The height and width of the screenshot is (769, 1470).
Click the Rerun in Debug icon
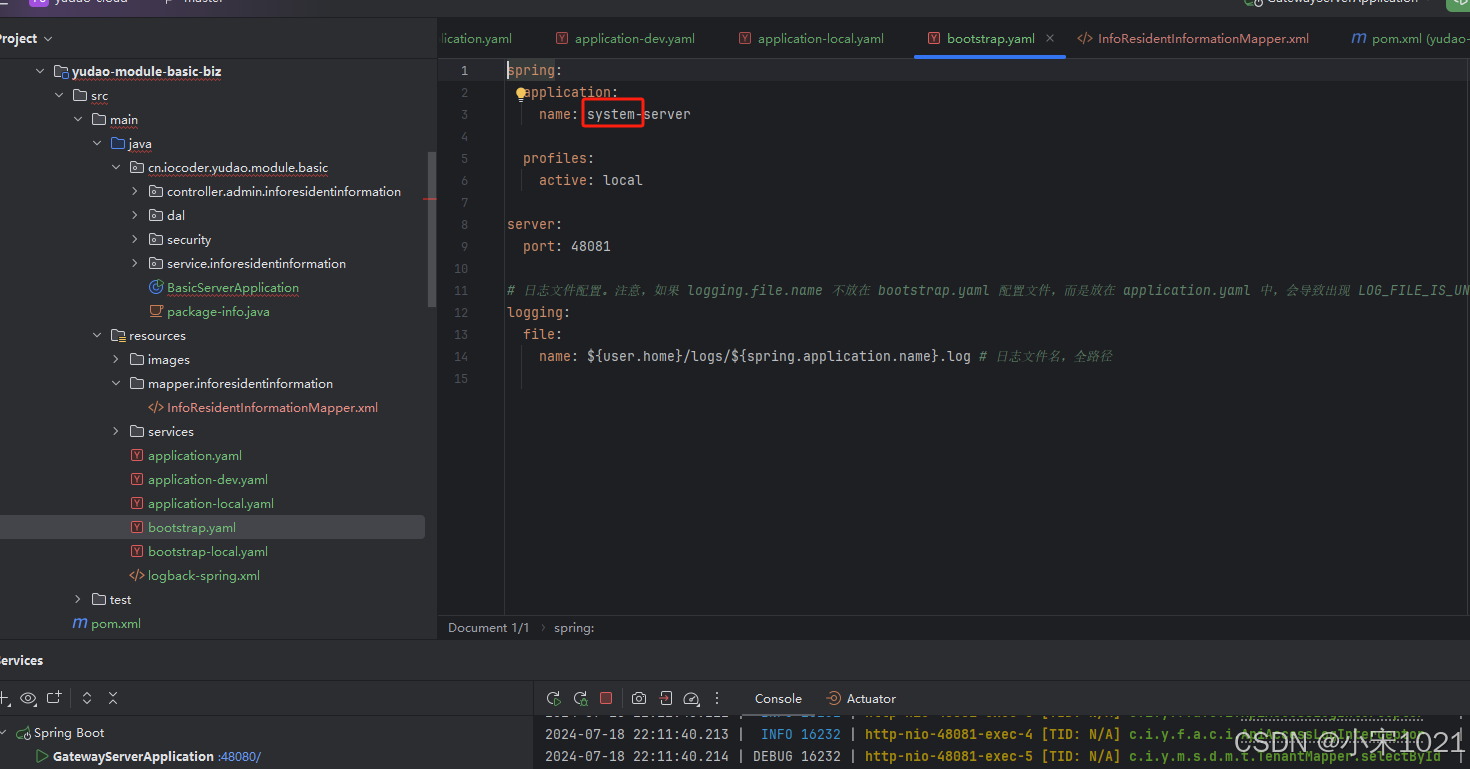point(580,698)
